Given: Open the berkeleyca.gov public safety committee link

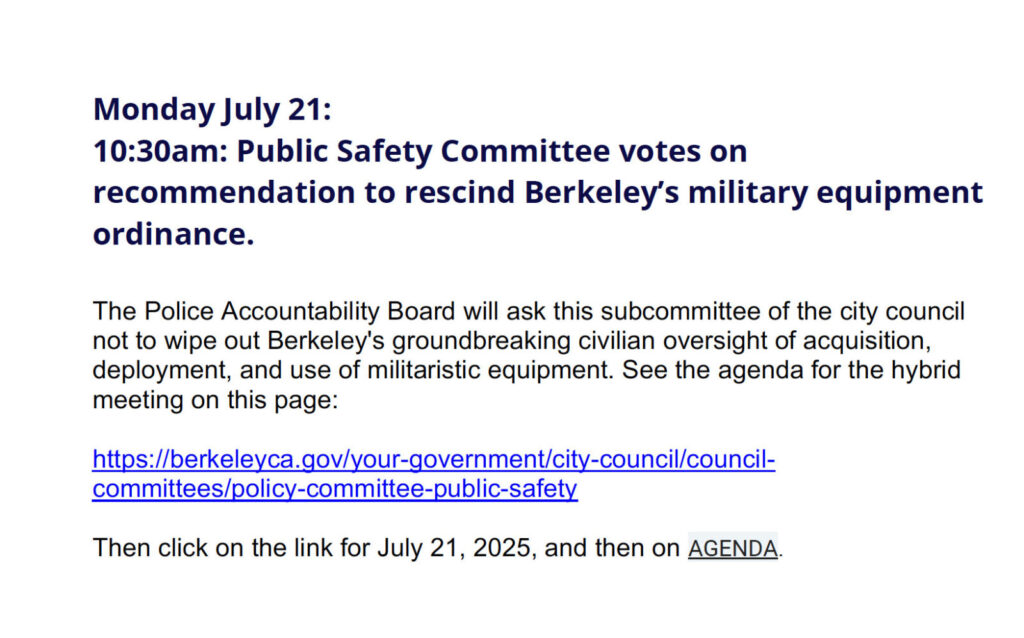Looking at the screenshot, I should [x=434, y=474].
